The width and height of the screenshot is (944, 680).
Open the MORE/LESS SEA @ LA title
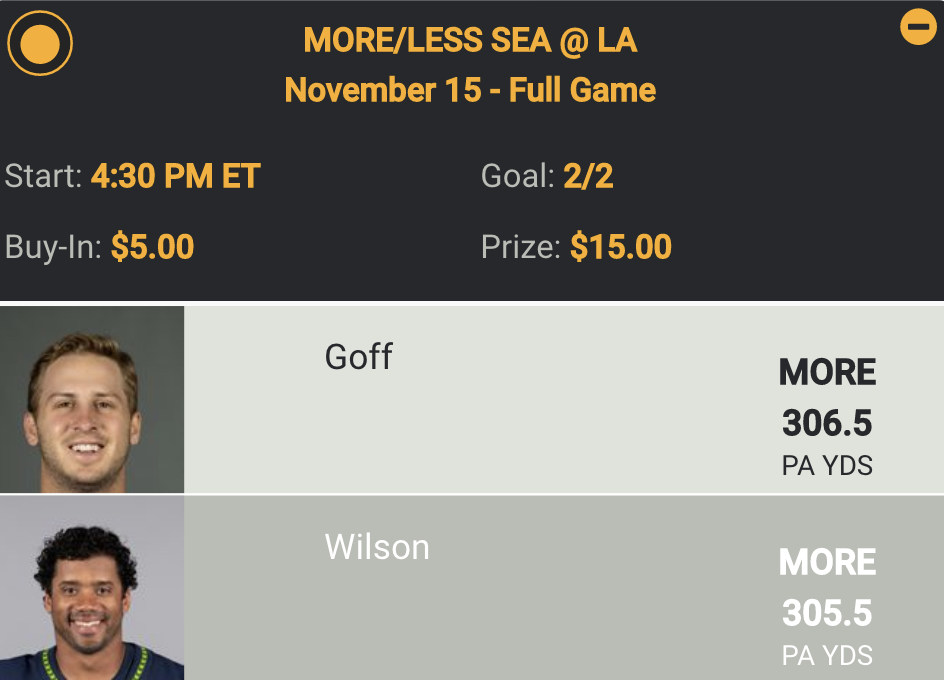pos(470,41)
